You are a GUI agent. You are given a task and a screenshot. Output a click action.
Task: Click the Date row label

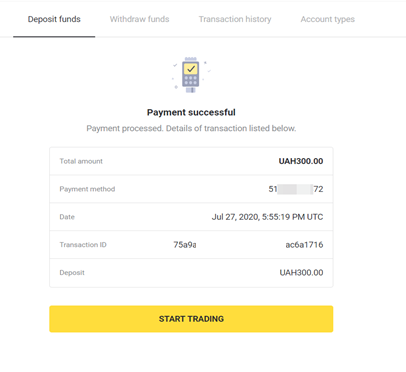pos(67,217)
